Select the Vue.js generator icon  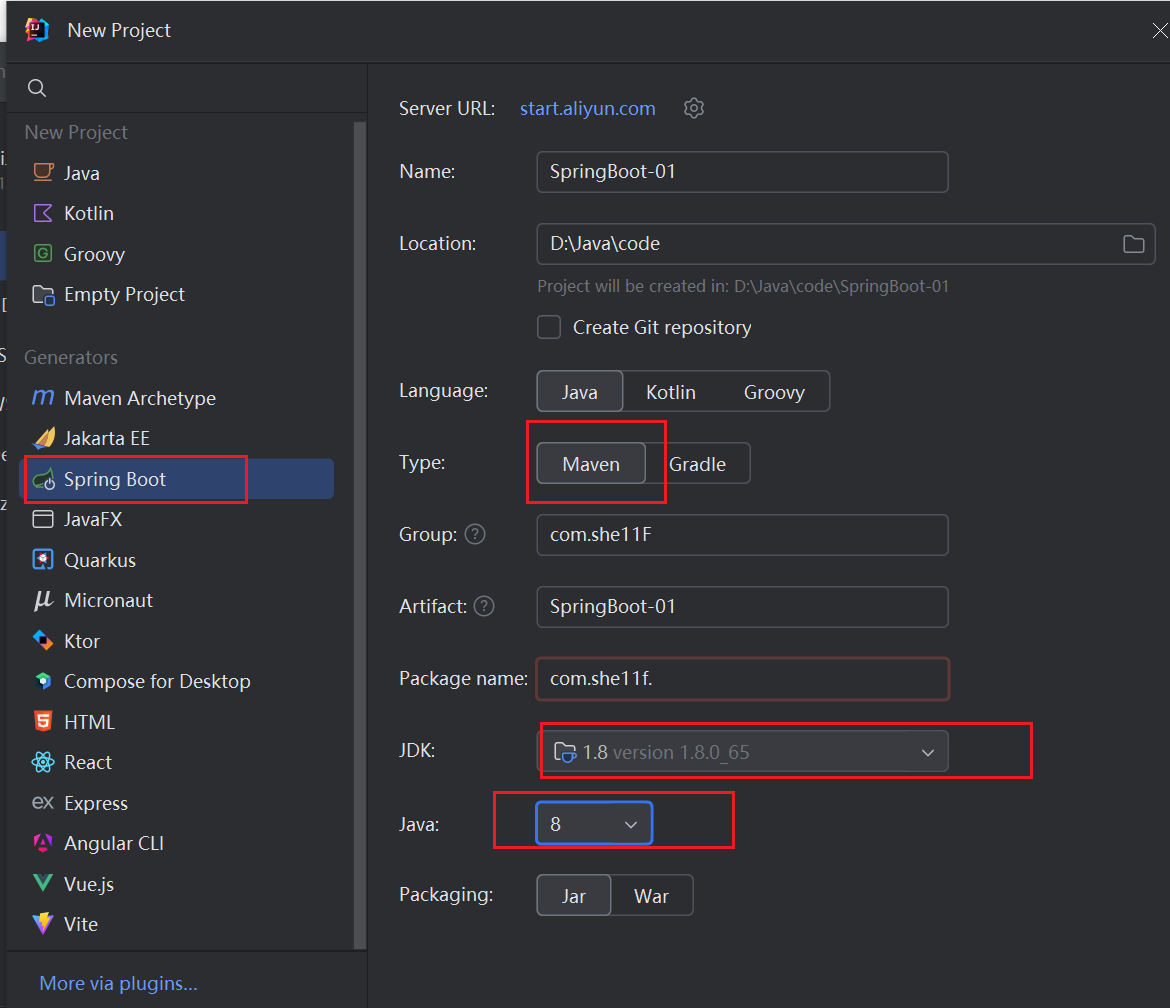click(43, 884)
